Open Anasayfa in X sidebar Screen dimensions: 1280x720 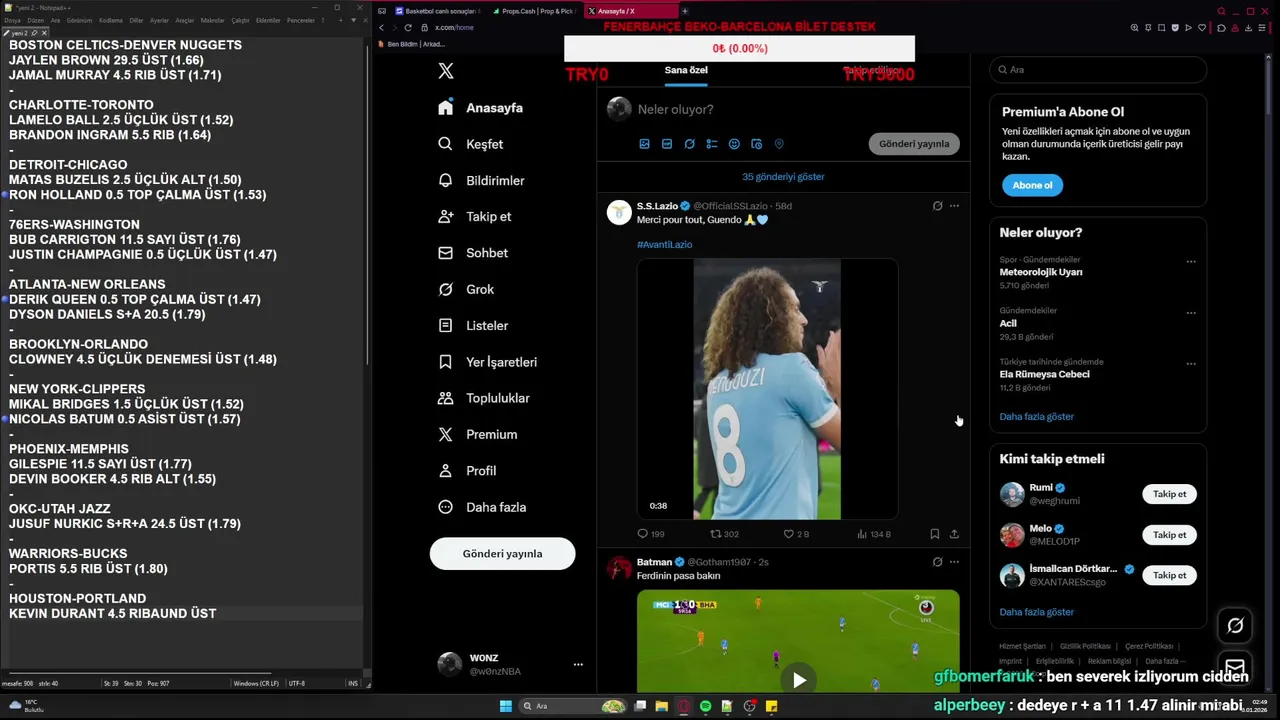click(481, 108)
